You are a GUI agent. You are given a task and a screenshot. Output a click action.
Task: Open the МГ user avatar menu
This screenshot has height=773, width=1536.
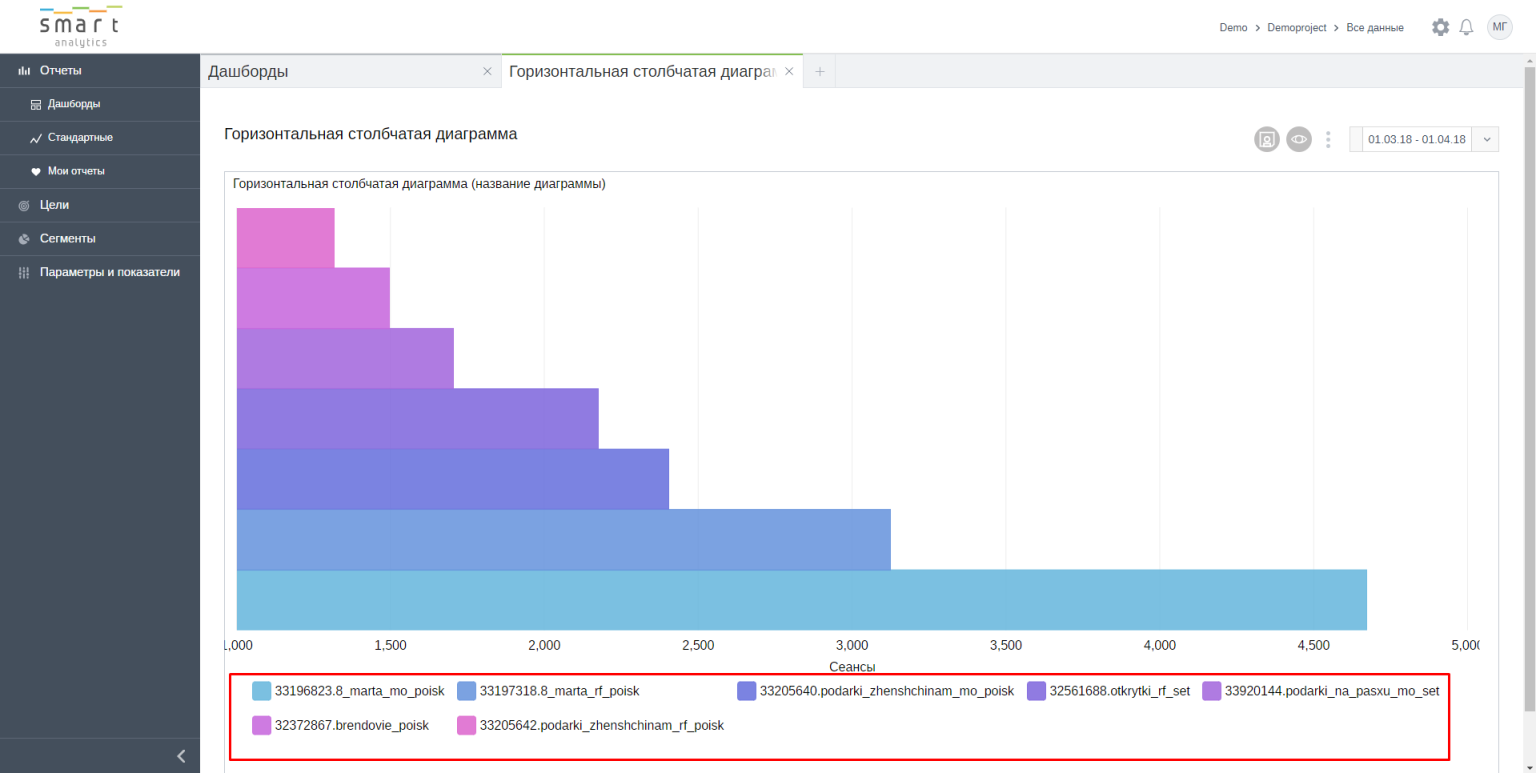point(1499,27)
